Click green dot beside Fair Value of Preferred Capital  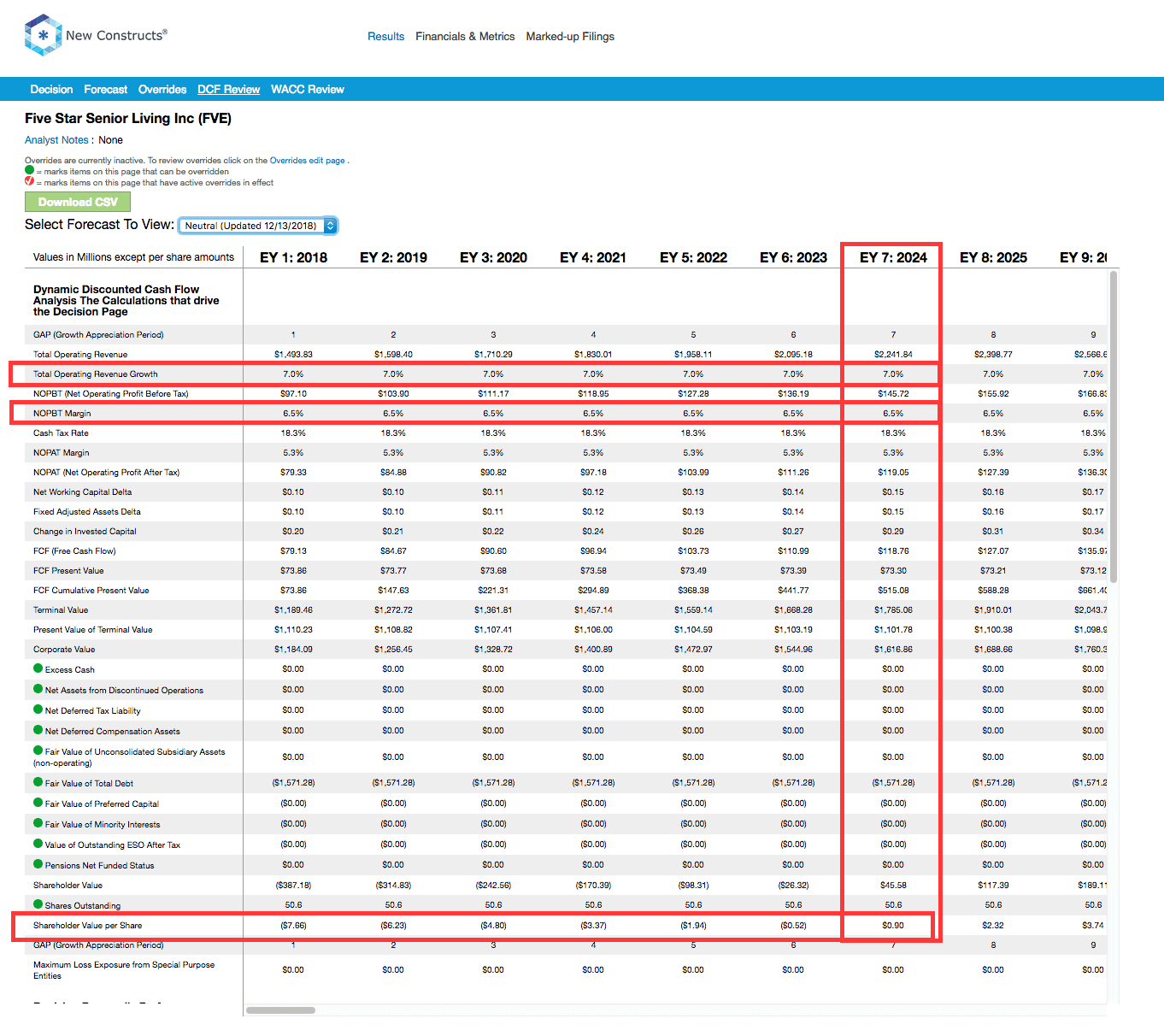[x=38, y=803]
